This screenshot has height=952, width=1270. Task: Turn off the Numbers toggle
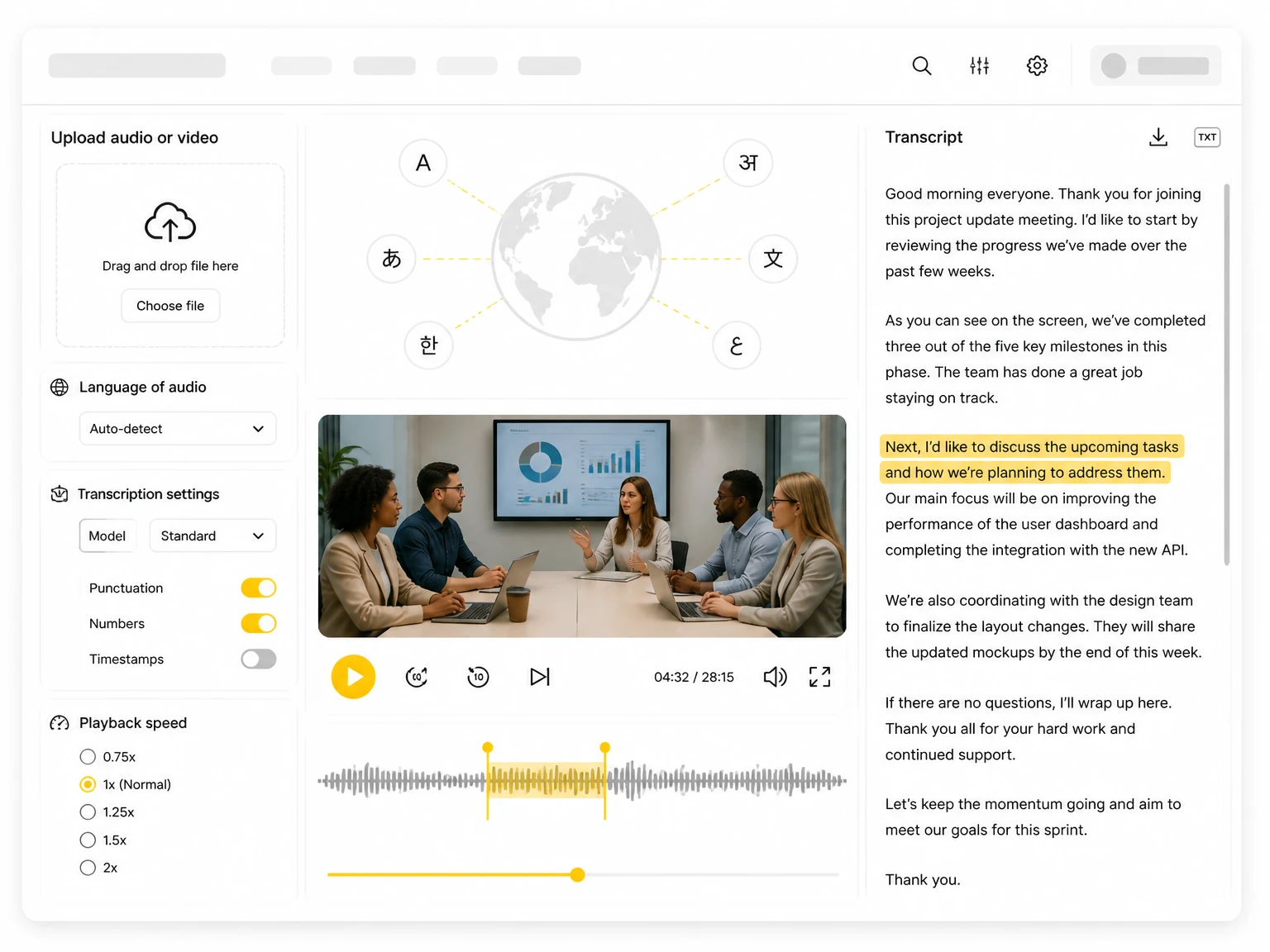259,623
